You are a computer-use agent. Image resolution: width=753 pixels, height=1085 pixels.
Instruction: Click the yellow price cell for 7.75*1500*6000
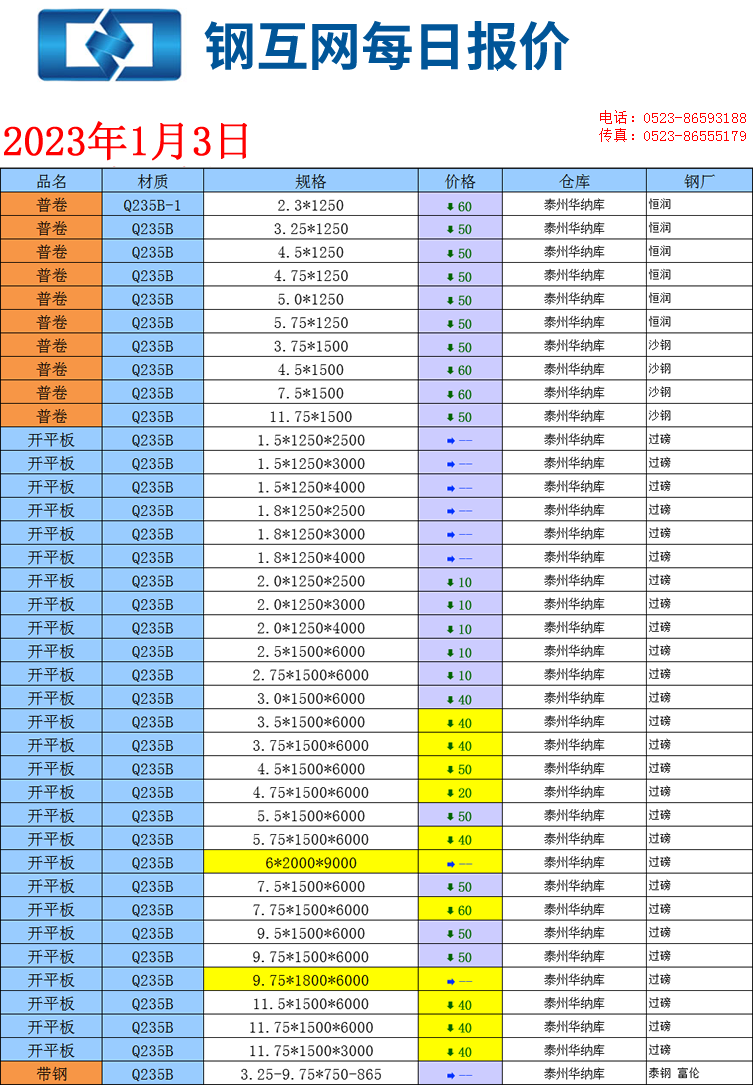(x=460, y=910)
